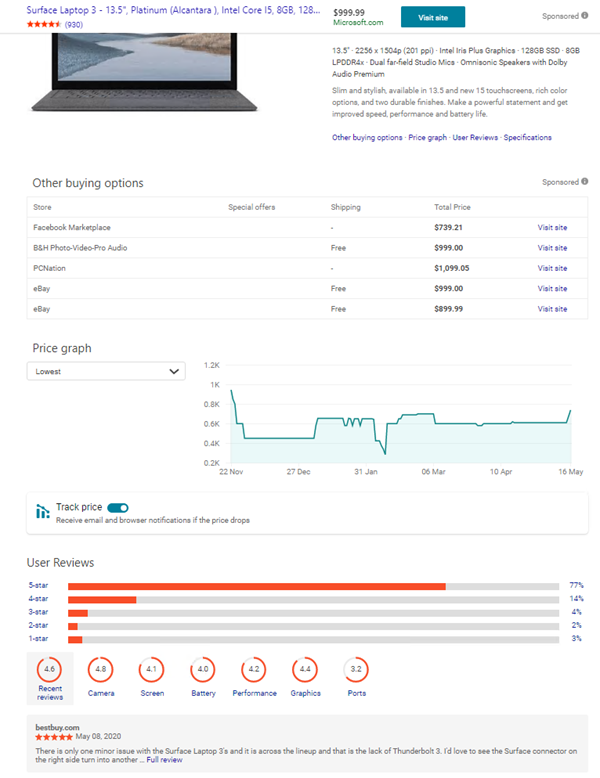Image resolution: width=600 pixels, height=778 pixels.
Task: Click the Sponsored info icon at top
Action: point(584,16)
